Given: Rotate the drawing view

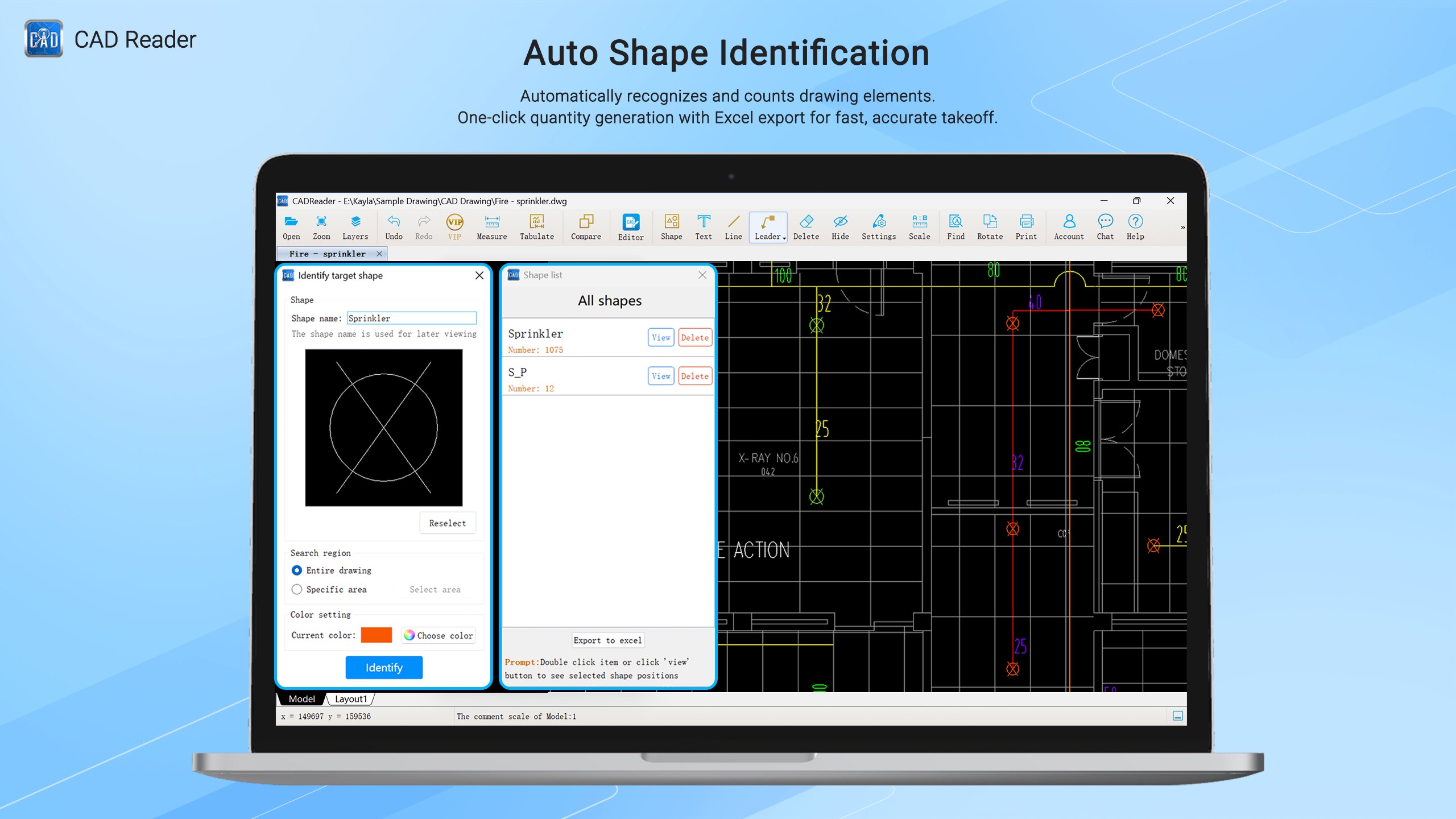Looking at the screenshot, I should 990,227.
